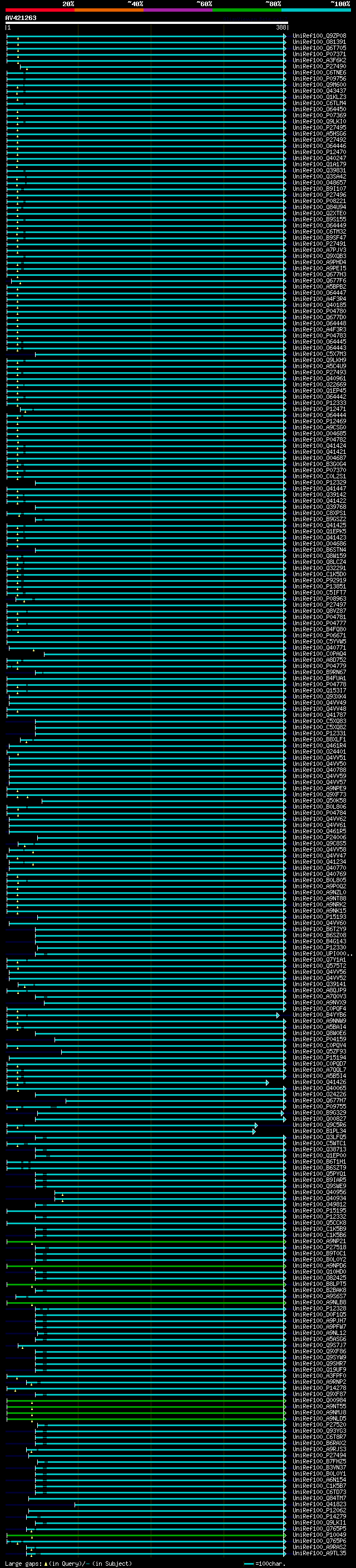Open hit UniRef100_P27490
The height and width of the screenshot is (1568, 356).
coord(319,66)
